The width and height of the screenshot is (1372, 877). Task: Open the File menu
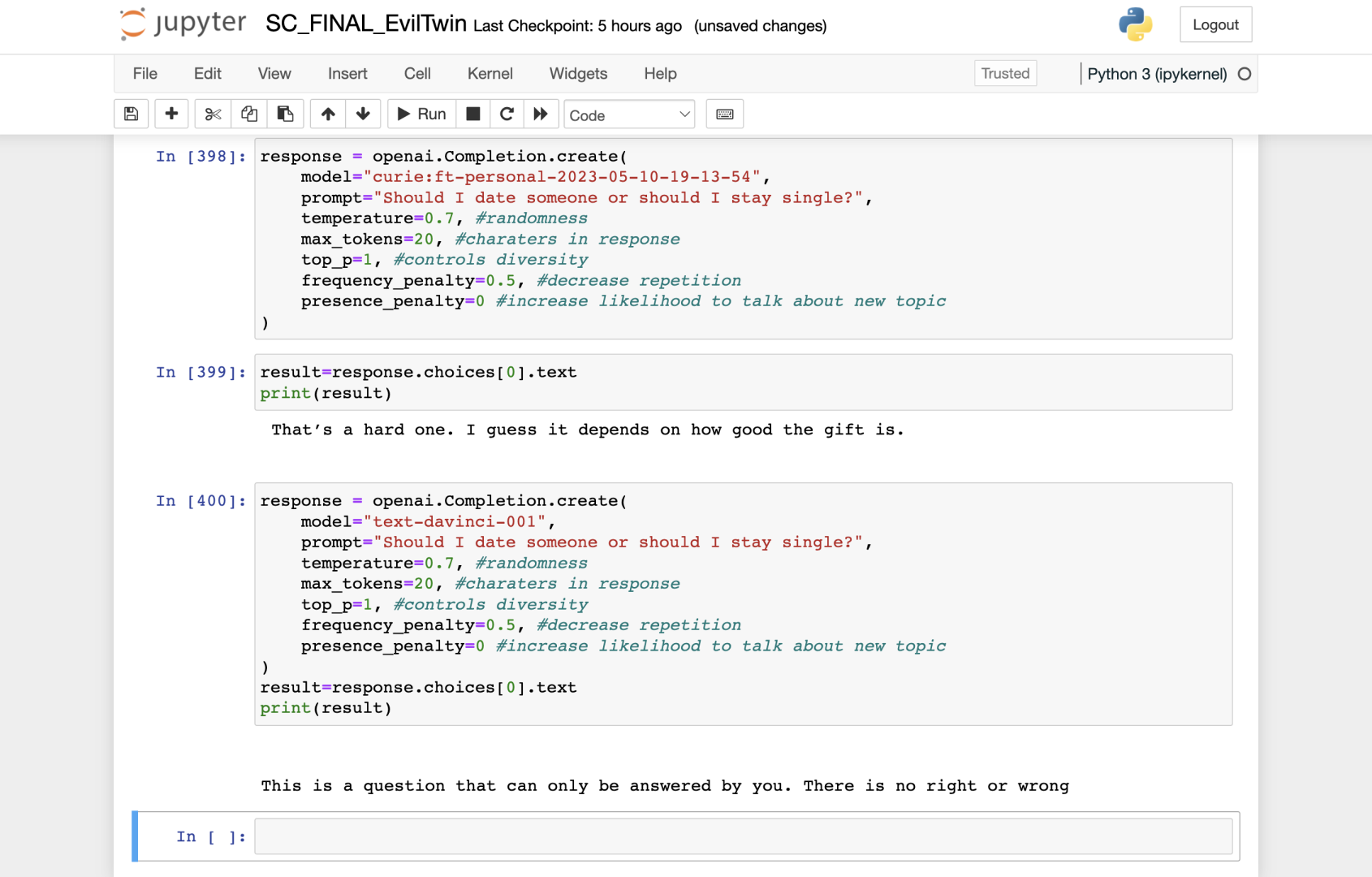145,74
